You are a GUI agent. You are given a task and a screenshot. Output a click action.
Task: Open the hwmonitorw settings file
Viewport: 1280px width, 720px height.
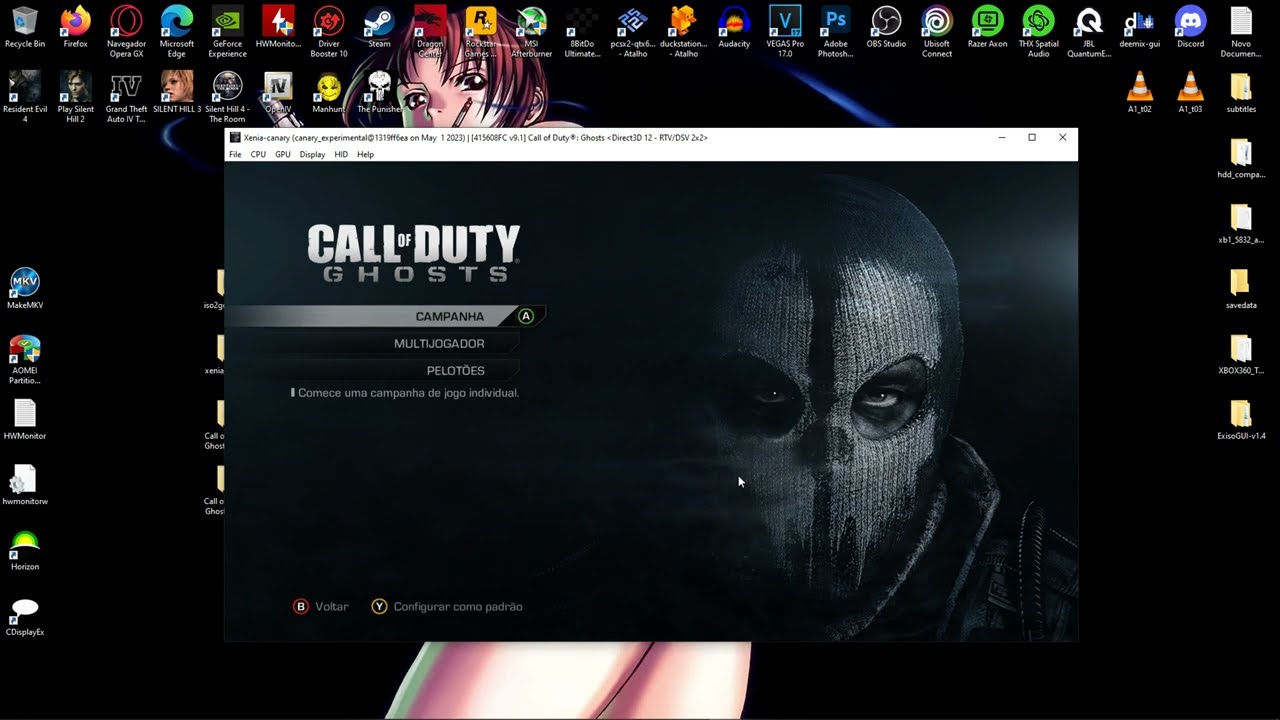(x=25, y=485)
